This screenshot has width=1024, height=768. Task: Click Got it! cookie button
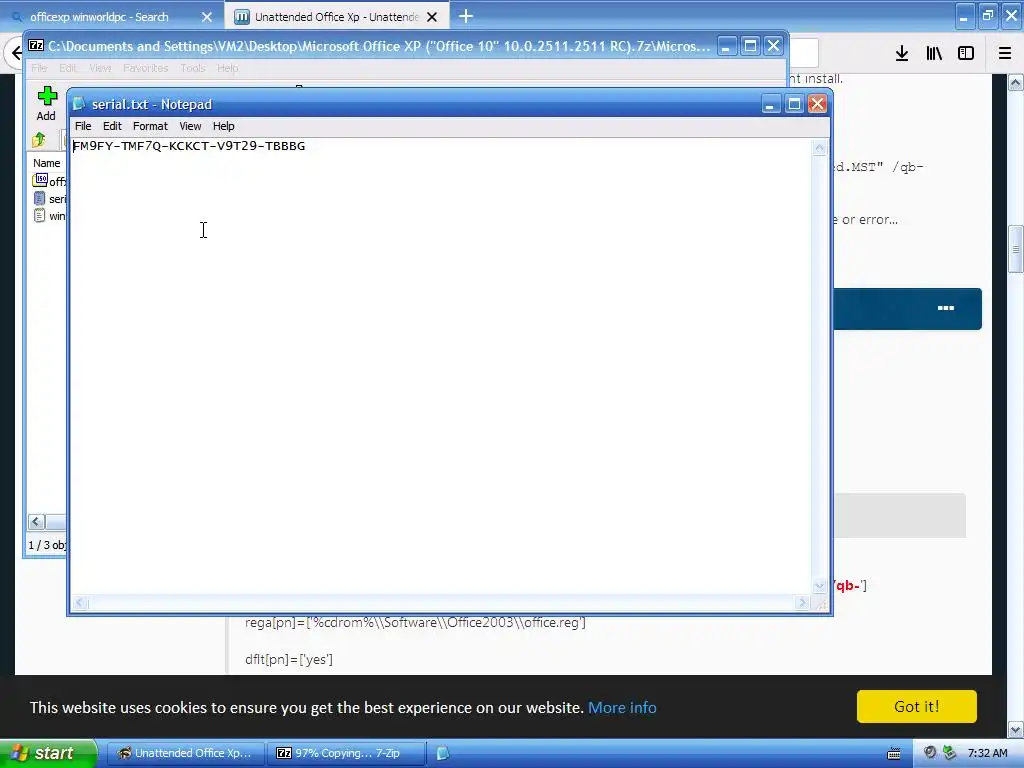tap(917, 707)
